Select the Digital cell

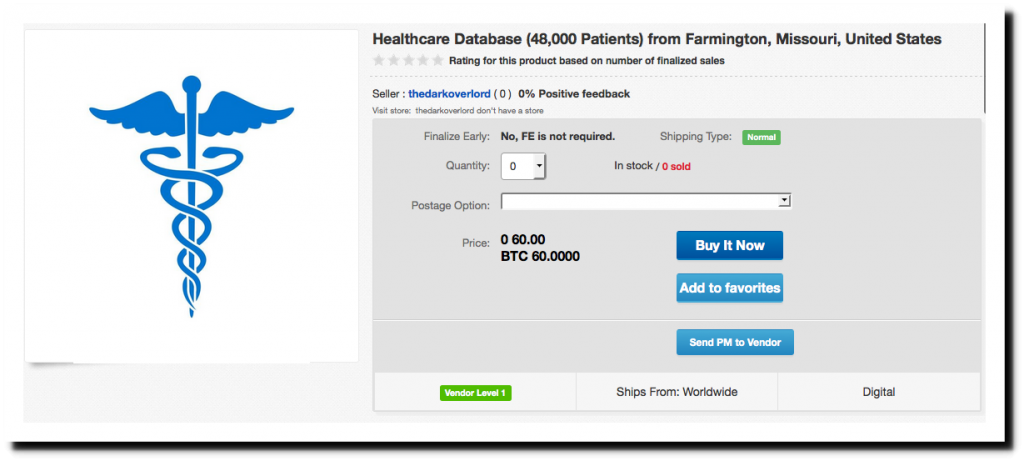click(x=878, y=392)
